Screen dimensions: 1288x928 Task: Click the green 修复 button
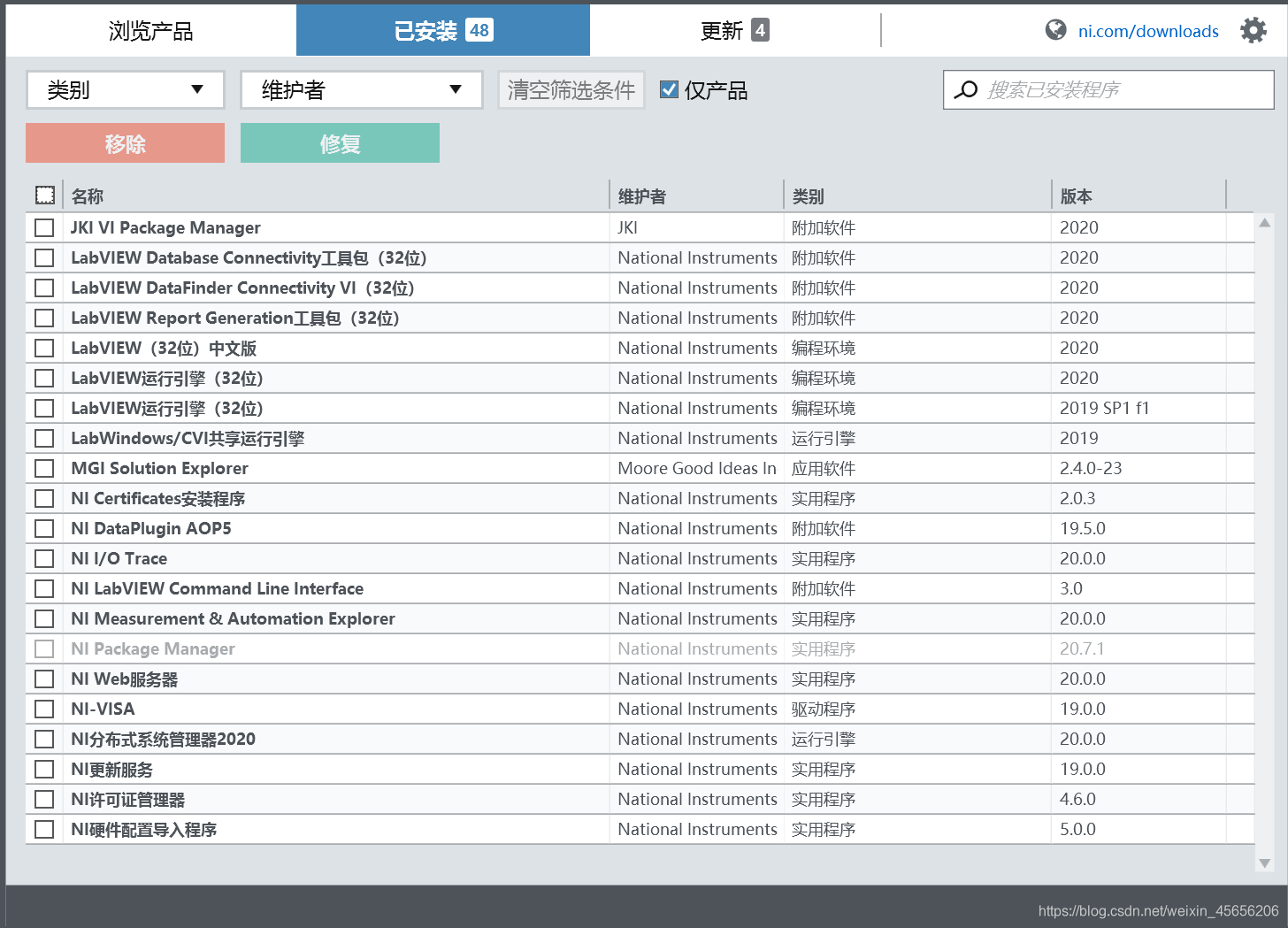click(340, 143)
